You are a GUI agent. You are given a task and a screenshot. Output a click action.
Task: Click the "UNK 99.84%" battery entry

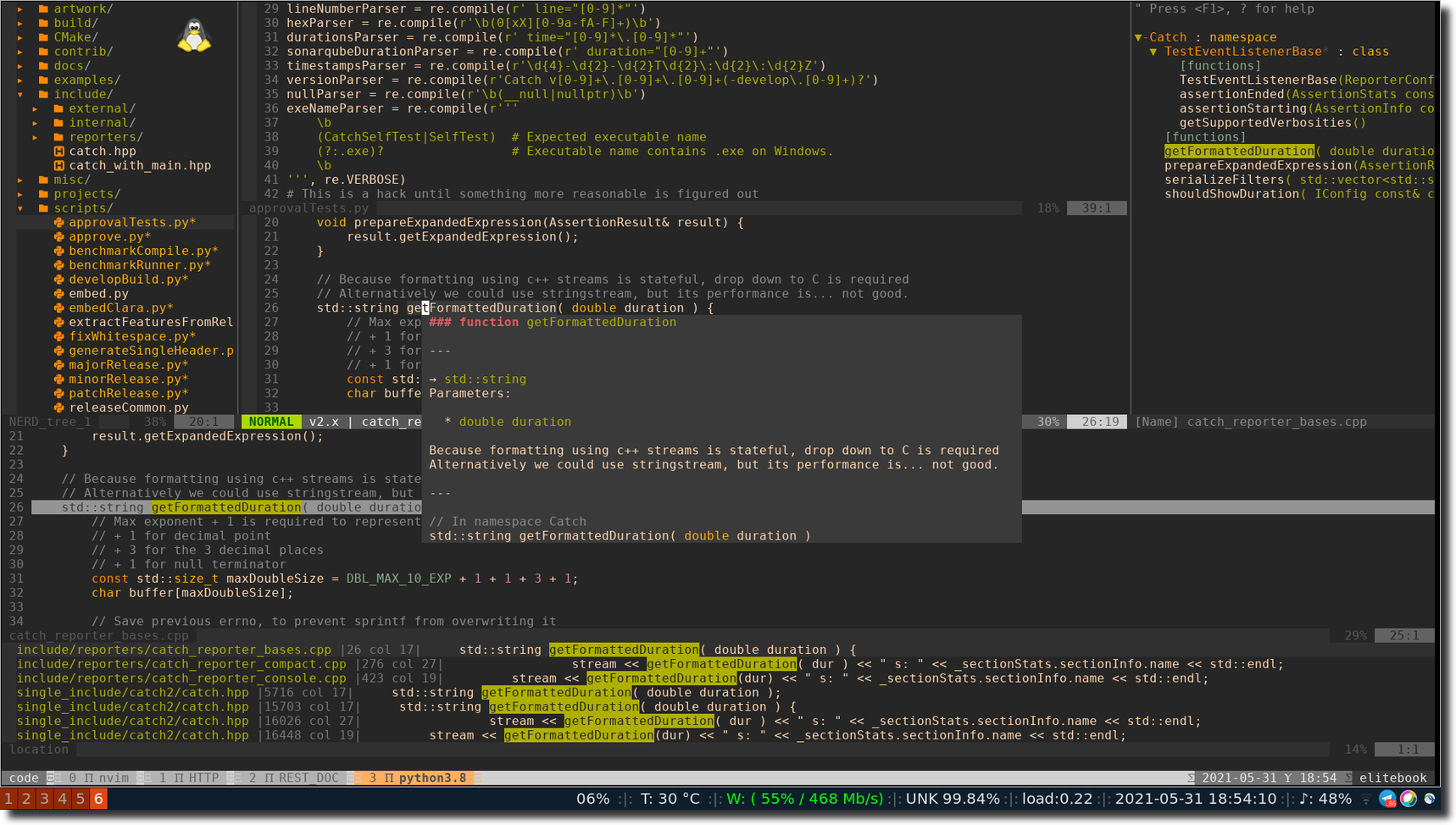(953, 799)
